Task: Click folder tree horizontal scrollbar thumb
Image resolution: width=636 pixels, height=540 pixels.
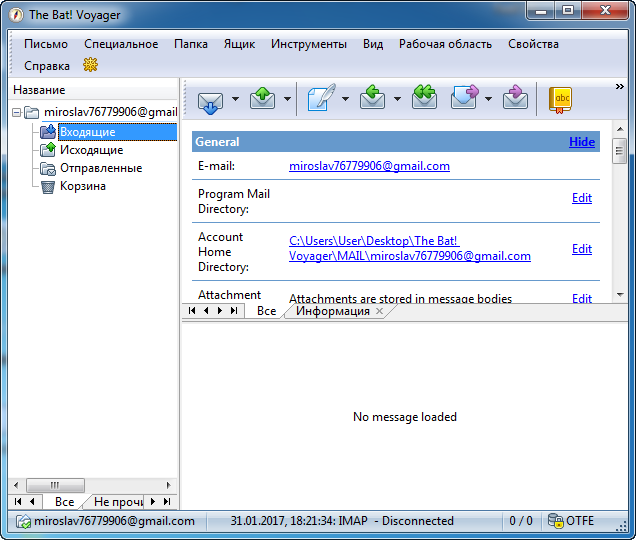Action: pyautogui.click(x=55, y=485)
